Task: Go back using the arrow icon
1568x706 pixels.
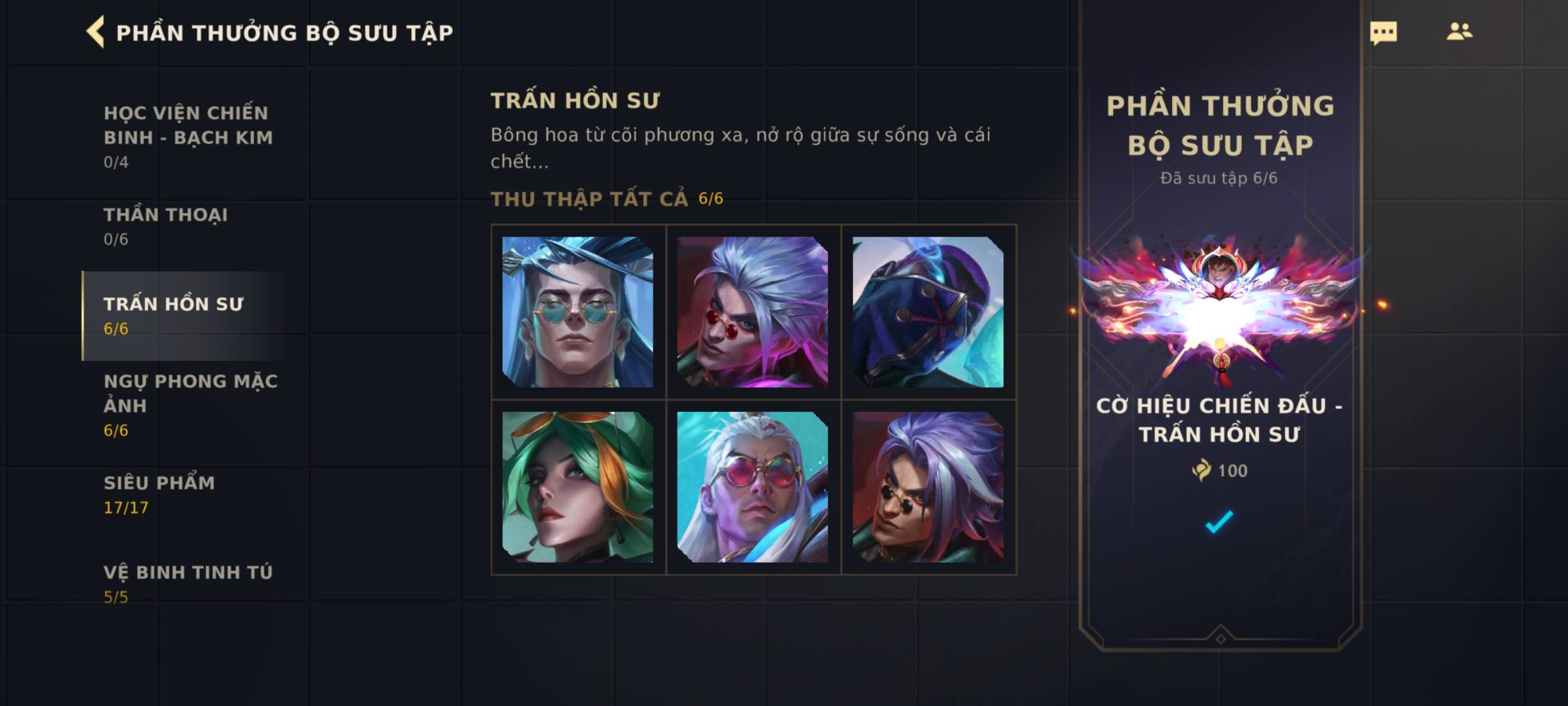Action: [x=95, y=32]
